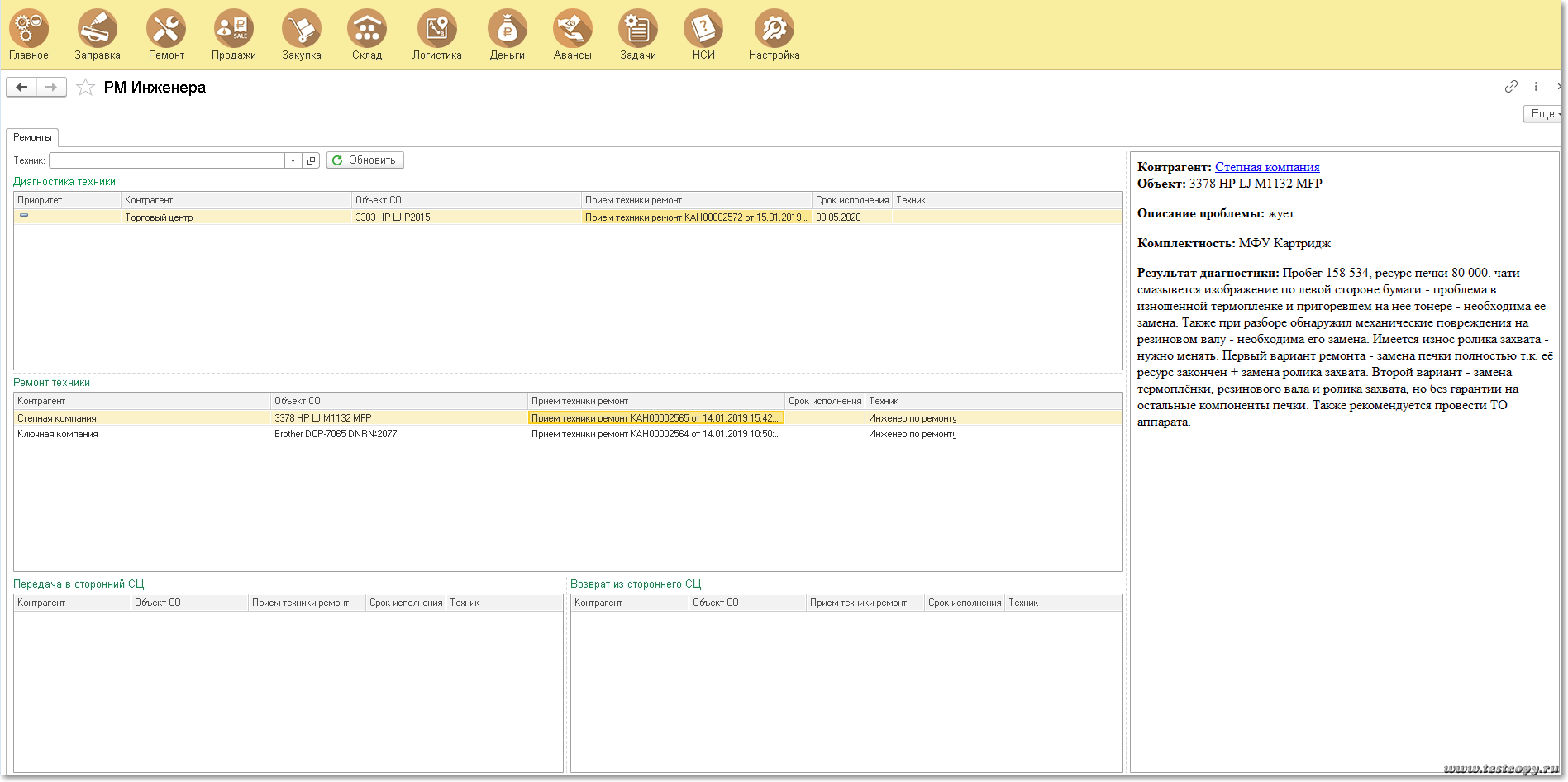Open the Настройка settings icon
The width and height of the screenshot is (1568, 782).
tap(774, 30)
